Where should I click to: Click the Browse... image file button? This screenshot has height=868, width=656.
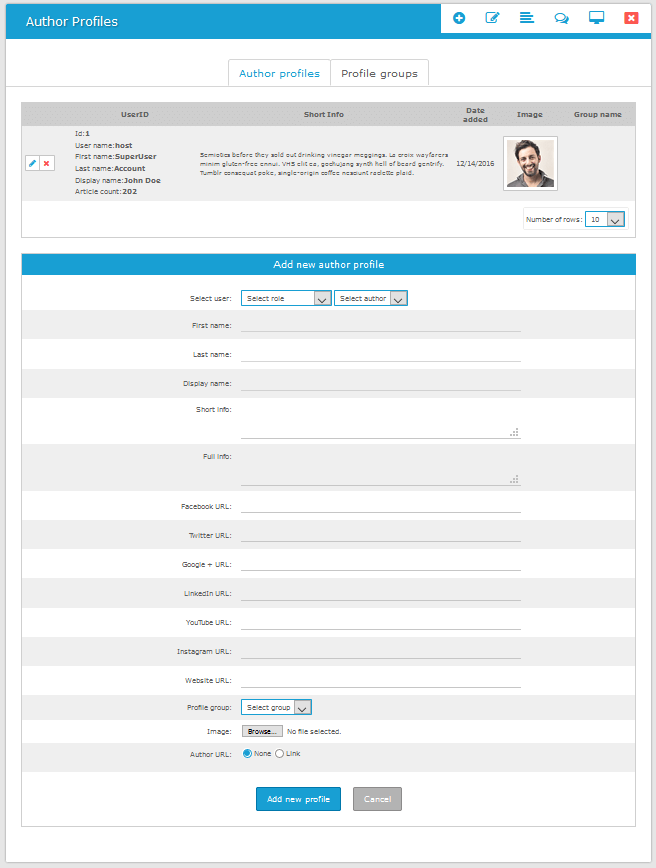click(x=261, y=731)
